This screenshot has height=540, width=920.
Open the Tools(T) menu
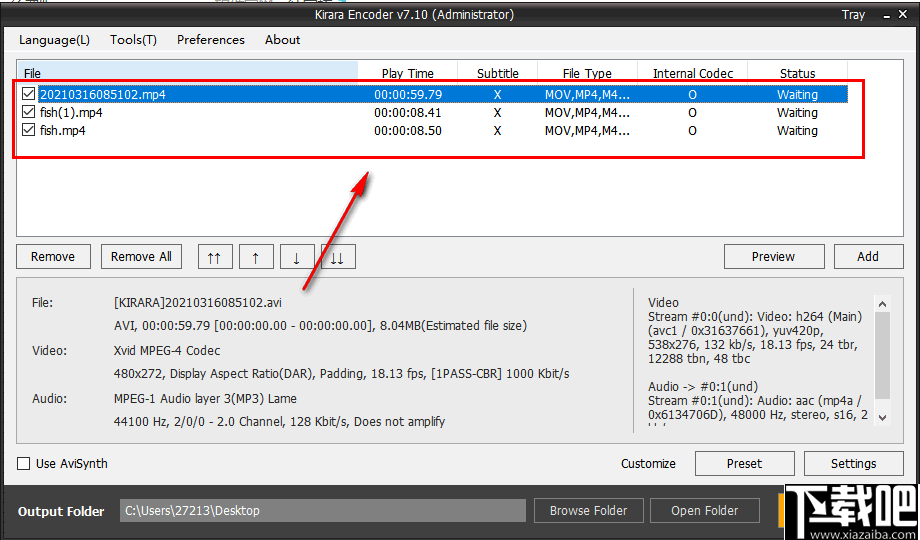point(133,40)
